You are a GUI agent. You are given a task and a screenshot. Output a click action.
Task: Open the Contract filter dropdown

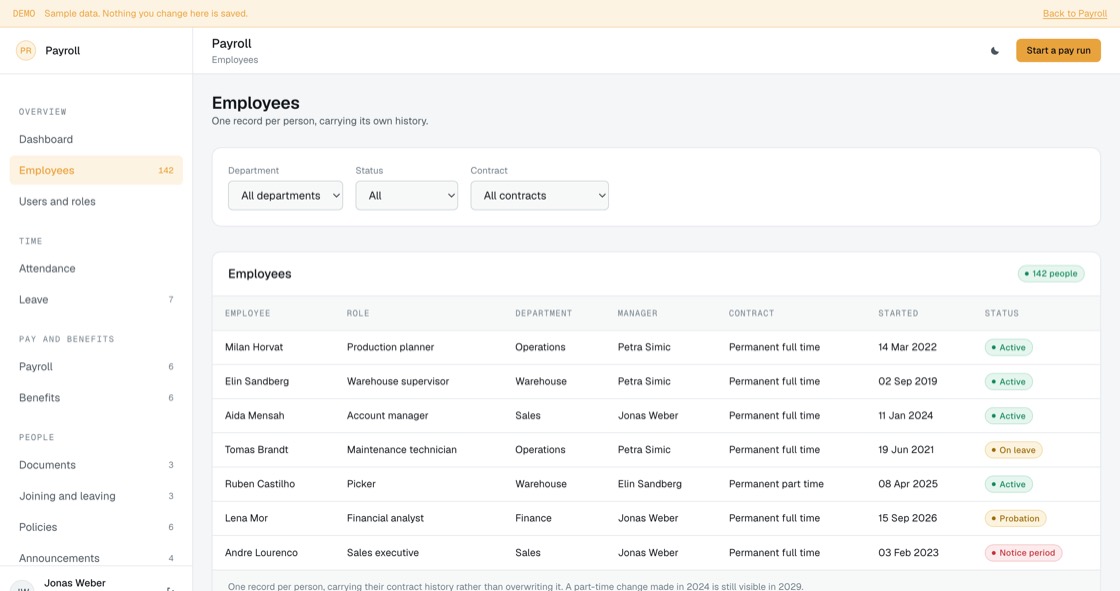click(x=539, y=195)
